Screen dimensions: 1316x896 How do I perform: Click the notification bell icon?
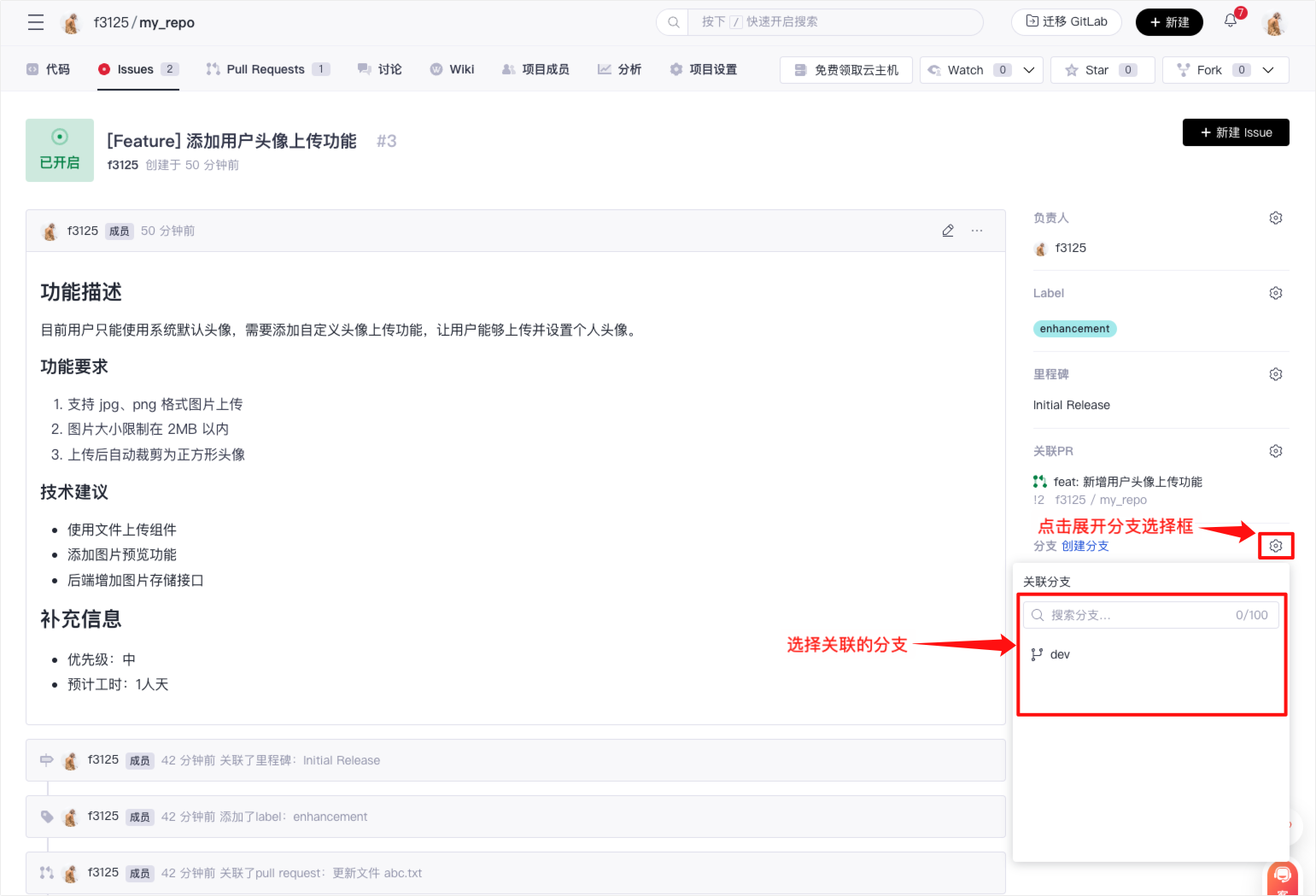(x=1230, y=21)
